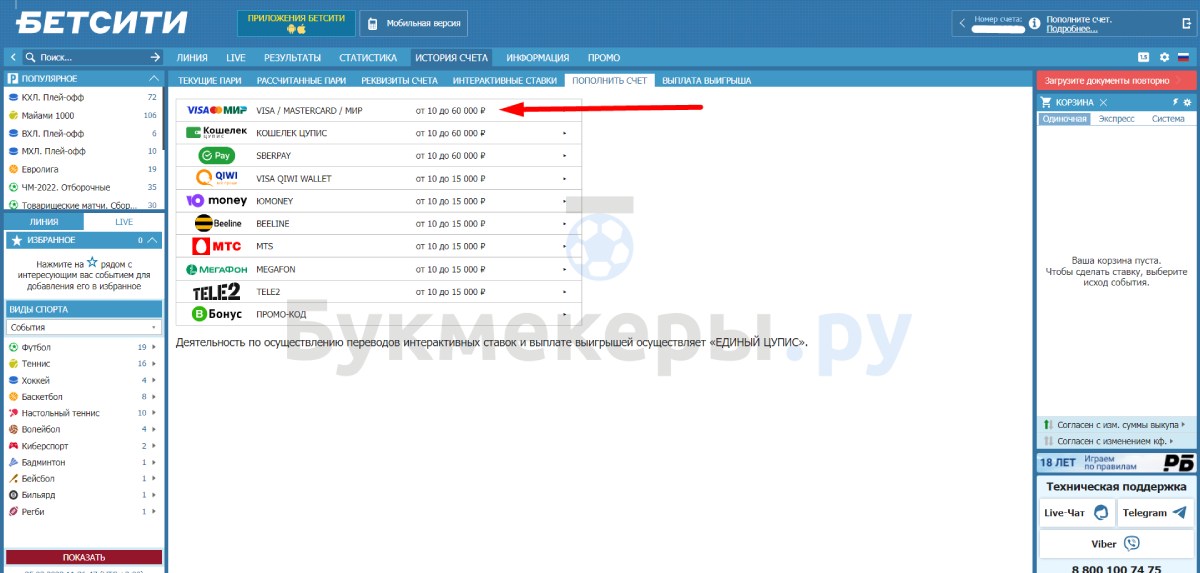Click the Показать button
The width and height of the screenshot is (1200, 573).
(84, 557)
